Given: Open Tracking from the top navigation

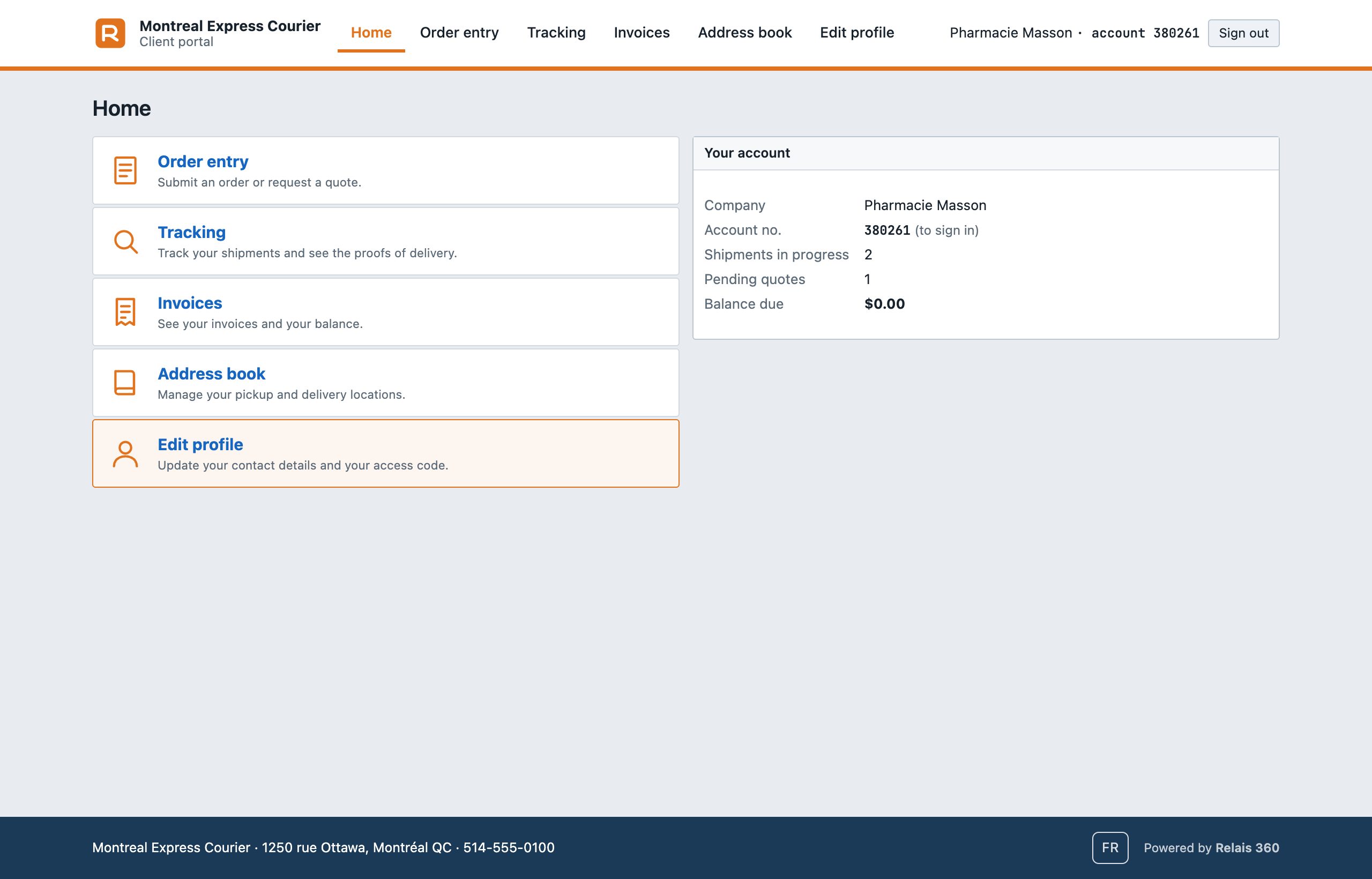Looking at the screenshot, I should click(x=556, y=33).
